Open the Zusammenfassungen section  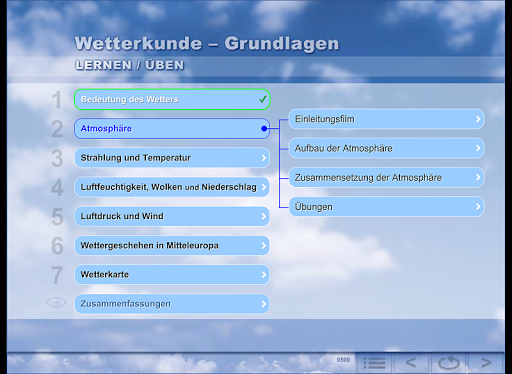pos(172,304)
